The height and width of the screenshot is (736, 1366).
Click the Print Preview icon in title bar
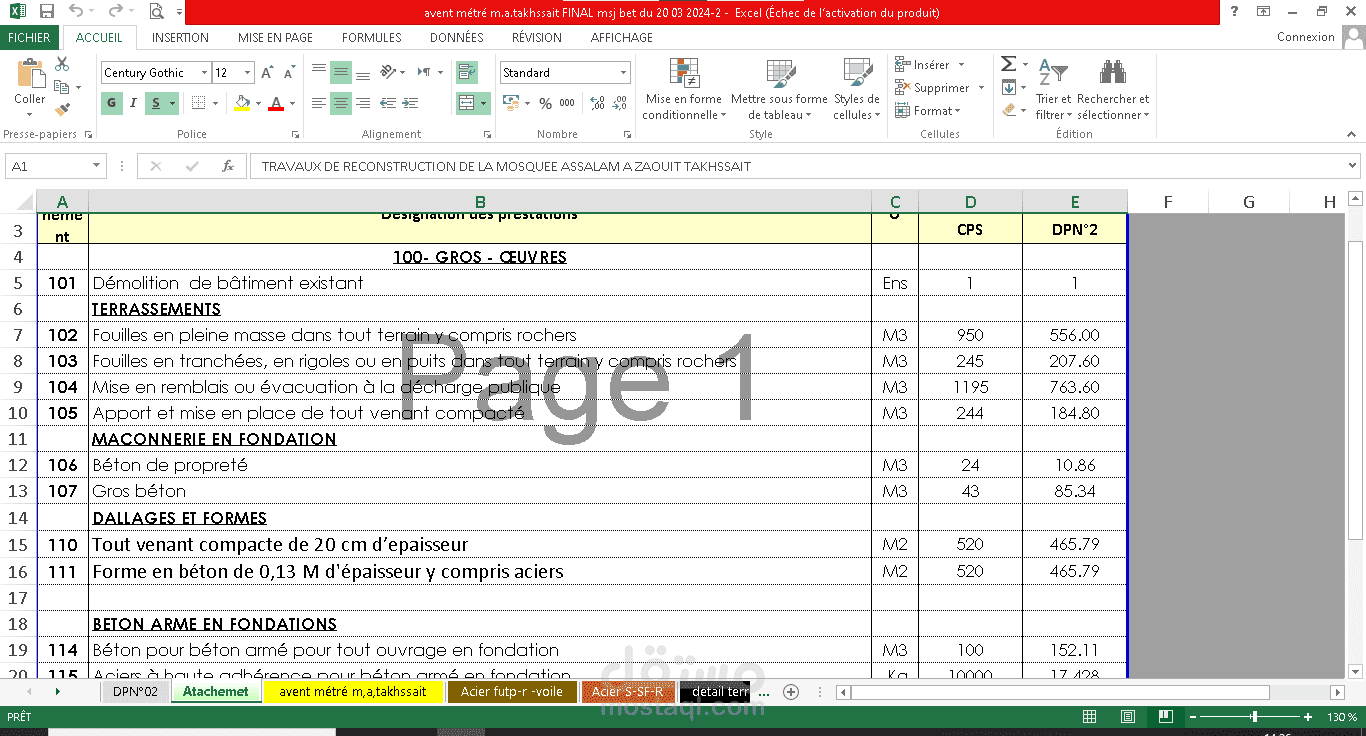(156, 12)
